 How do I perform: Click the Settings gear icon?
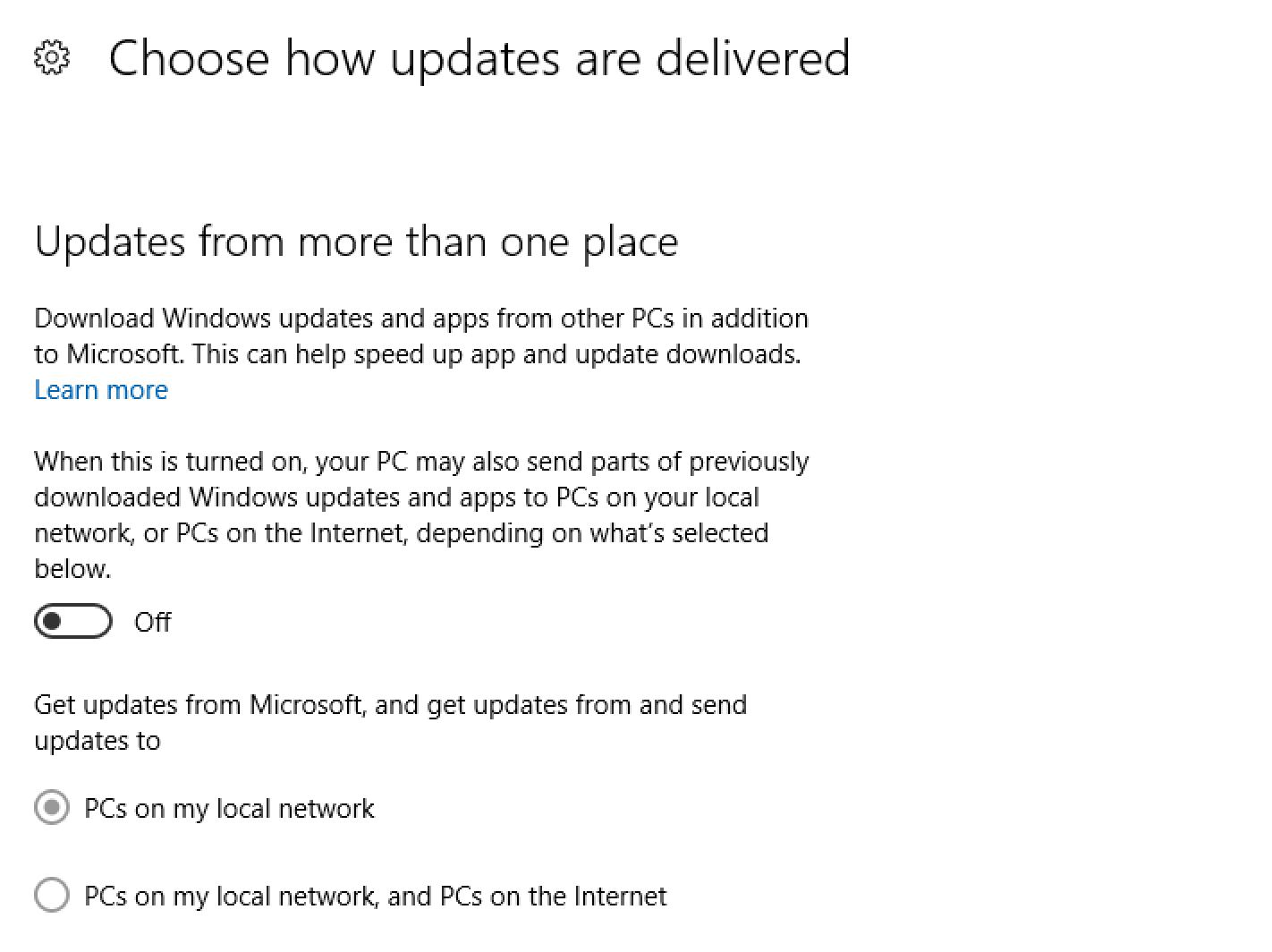(x=51, y=58)
